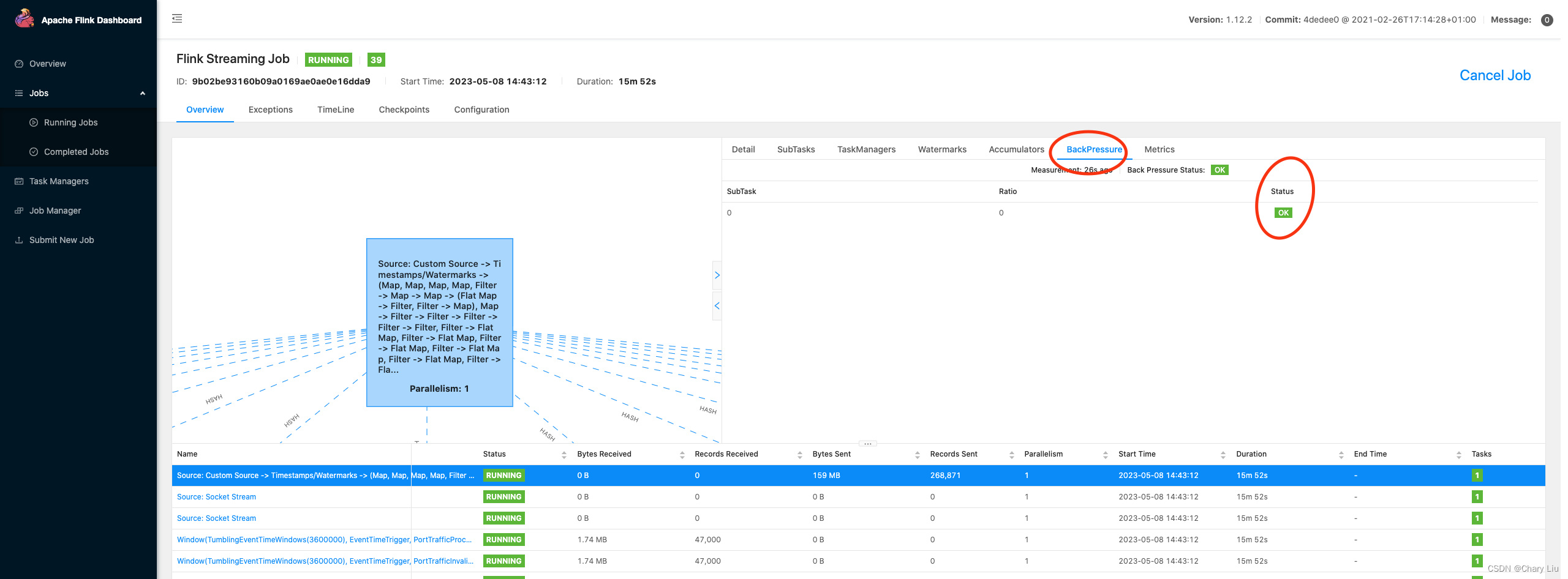Click the message count badge
The width and height of the screenshot is (1568, 579).
coord(1547,20)
